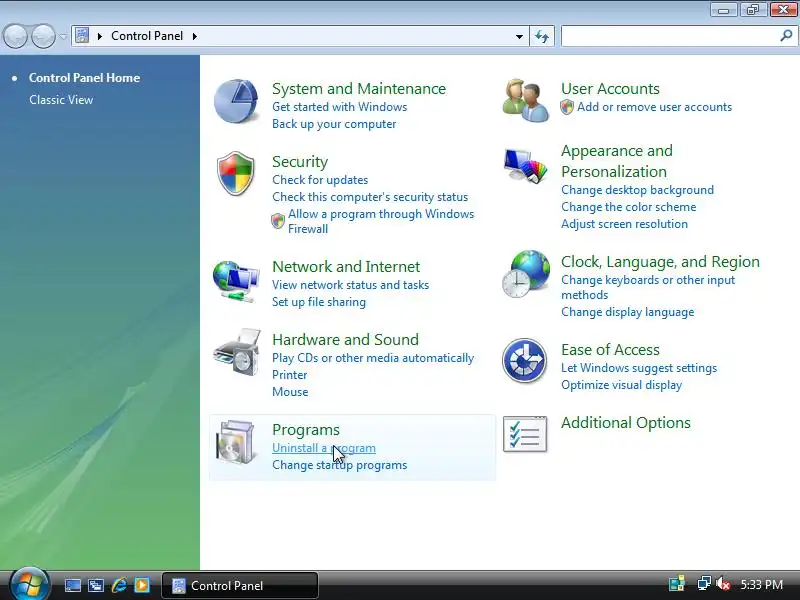Click the Refresh button by address bar
Image resolution: width=800 pixels, height=600 pixels.
click(542, 36)
